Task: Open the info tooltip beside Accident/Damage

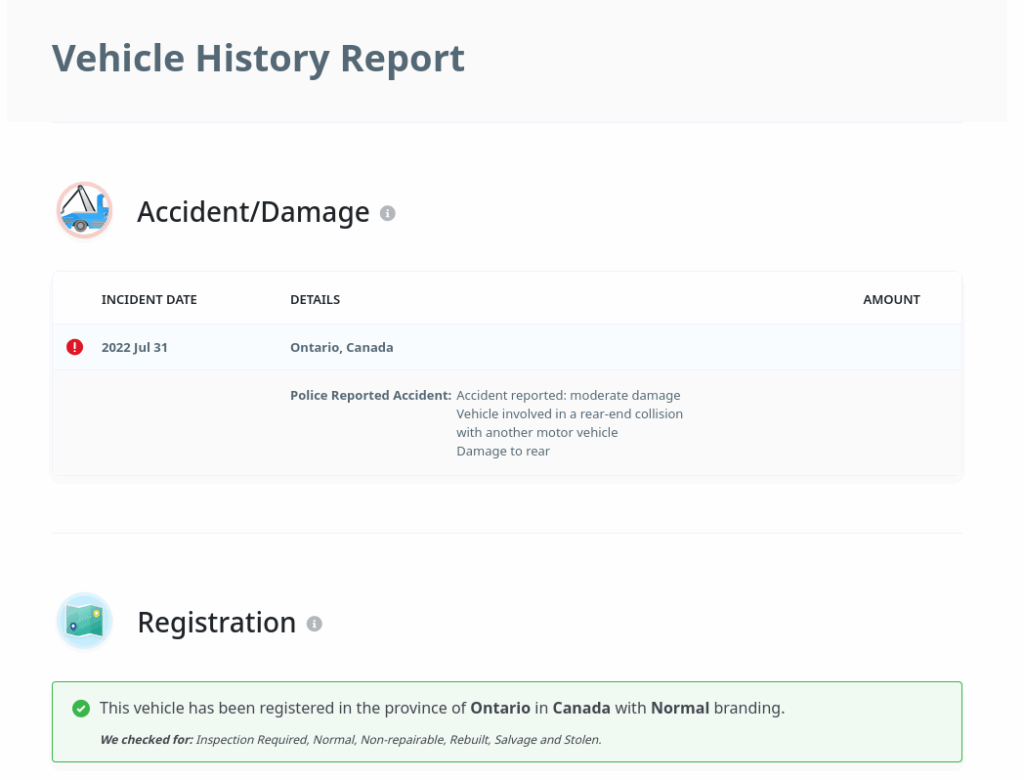Action: (x=387, y=214)
